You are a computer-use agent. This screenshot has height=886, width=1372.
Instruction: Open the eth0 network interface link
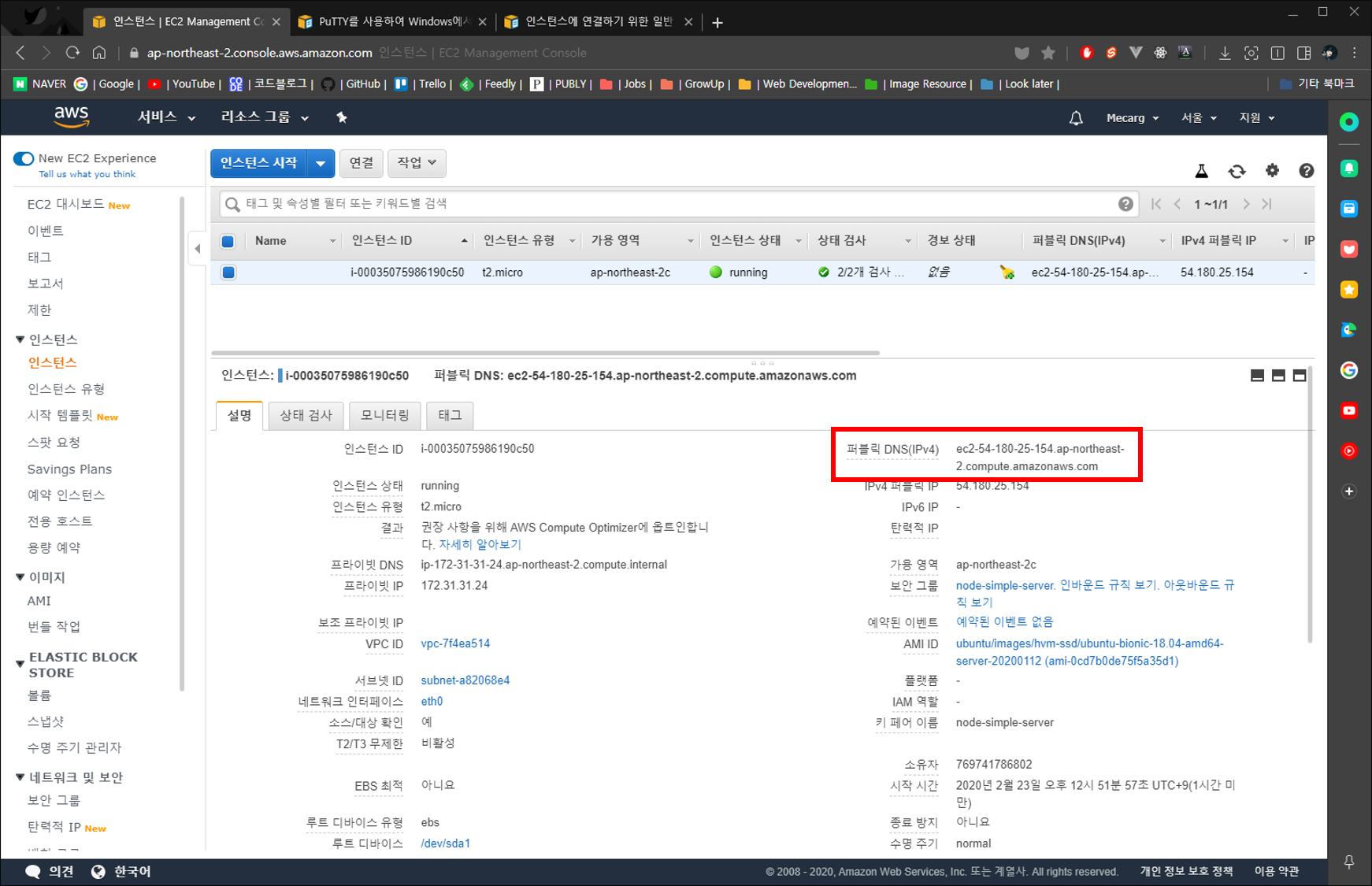(432, 701)
